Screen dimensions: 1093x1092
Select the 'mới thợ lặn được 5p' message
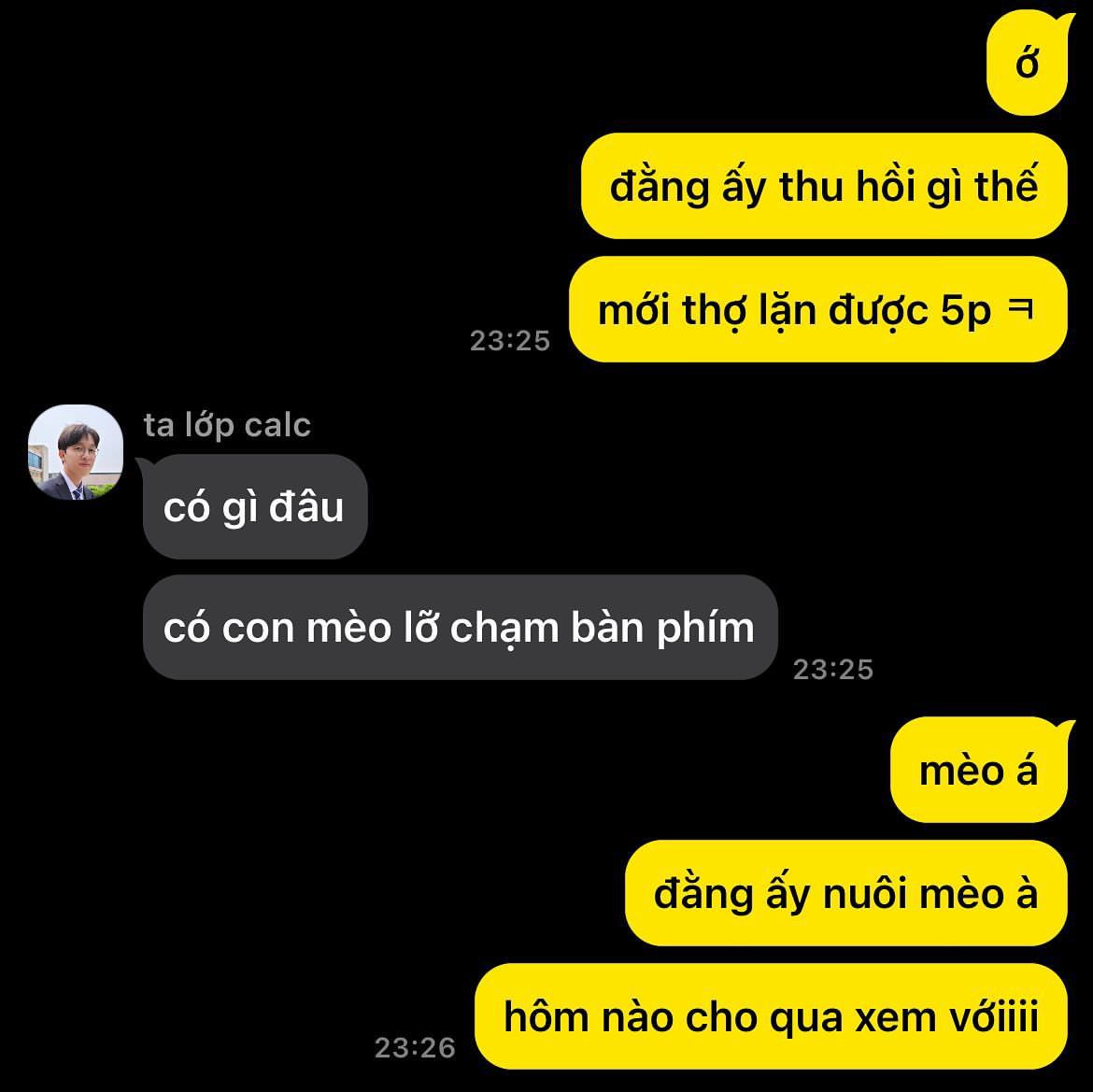click(x=818, y=309)
